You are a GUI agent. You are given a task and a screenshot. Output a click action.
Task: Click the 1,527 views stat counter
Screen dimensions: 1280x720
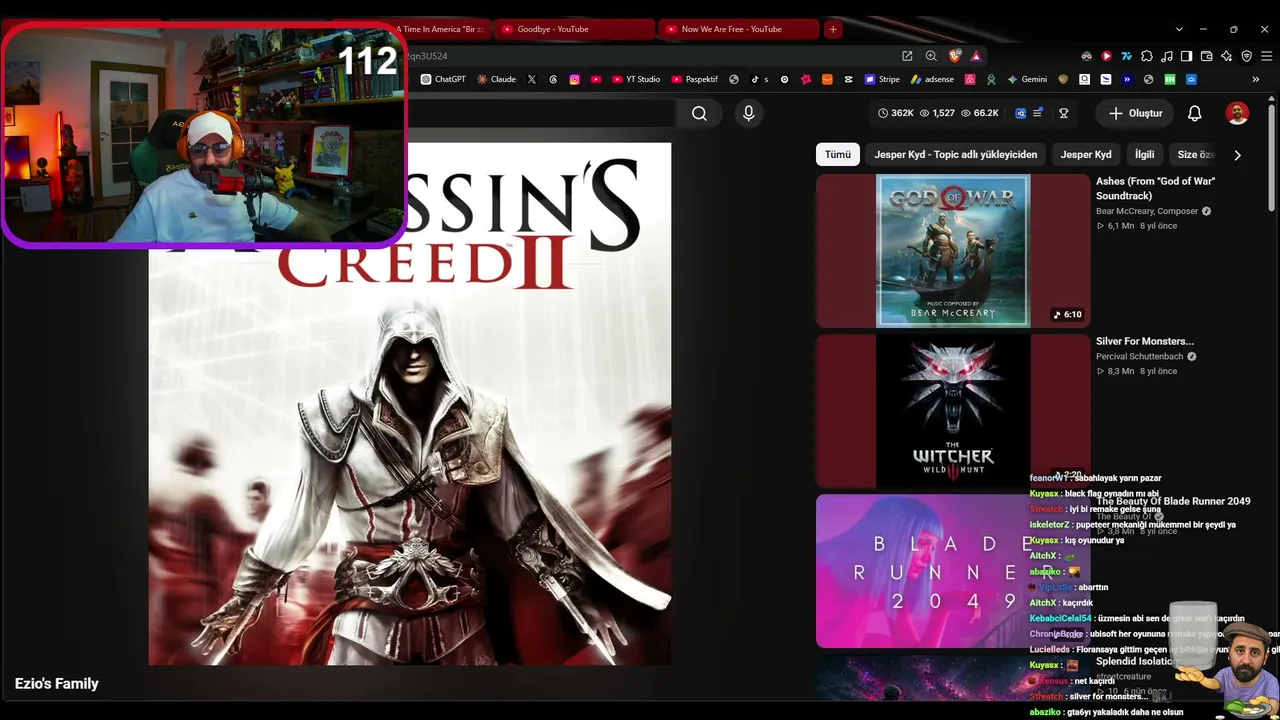(x=938, y=114)
